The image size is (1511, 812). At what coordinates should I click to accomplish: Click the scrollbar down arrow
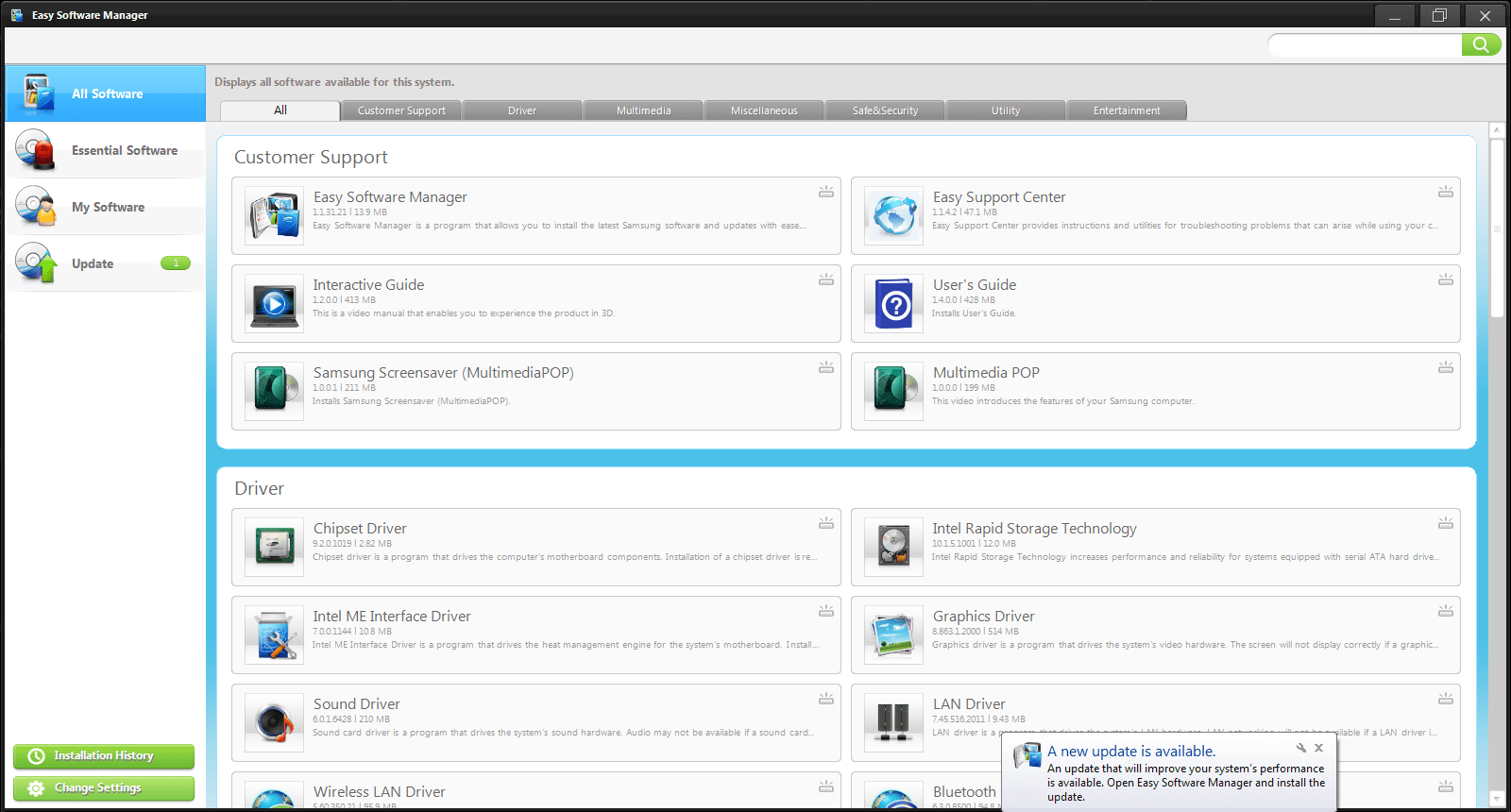(x=1497, y=799)
